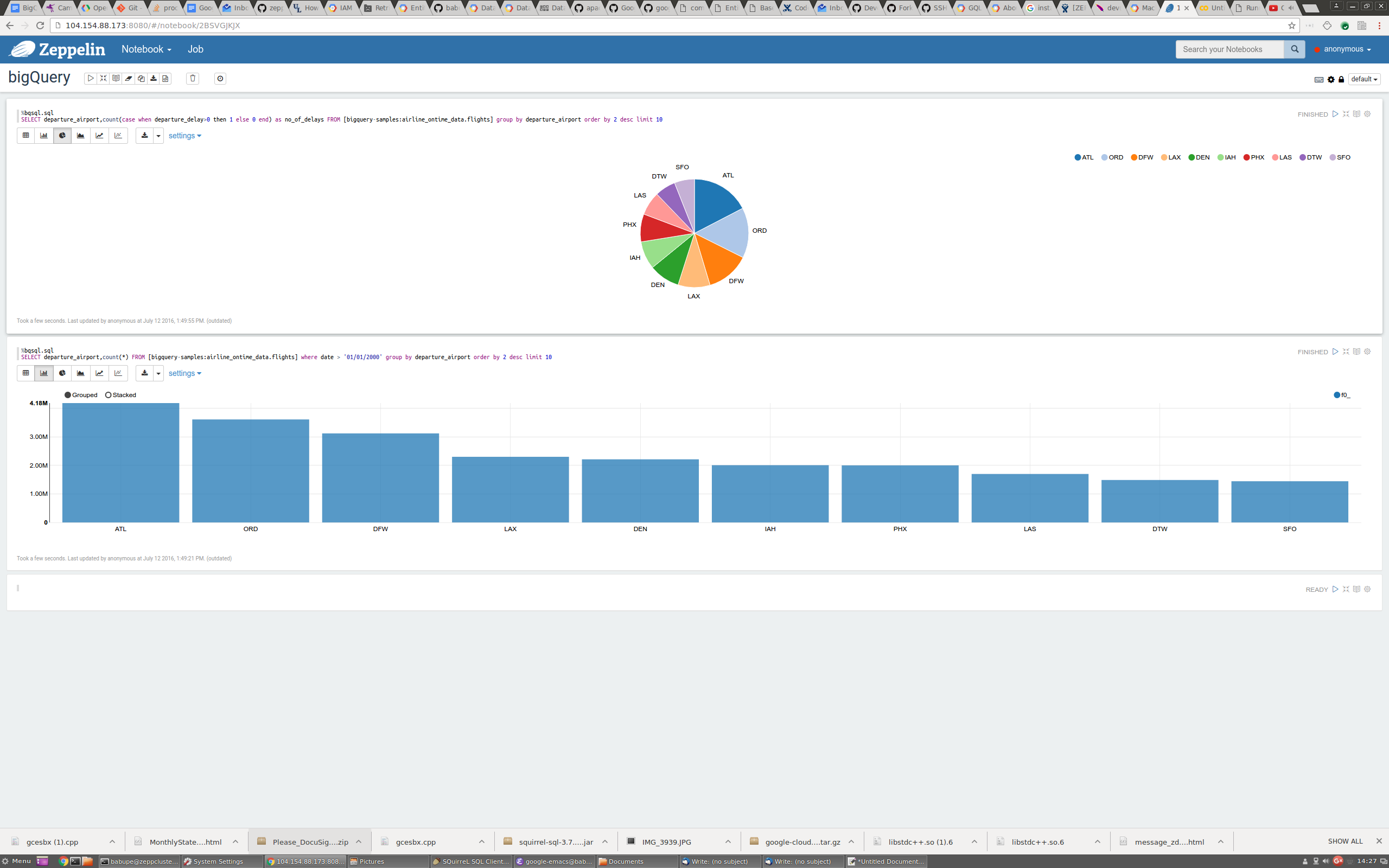Hide editor of first paragraph
Viewport: 1389px width, 868px height.
click(x=1346, y=114)
